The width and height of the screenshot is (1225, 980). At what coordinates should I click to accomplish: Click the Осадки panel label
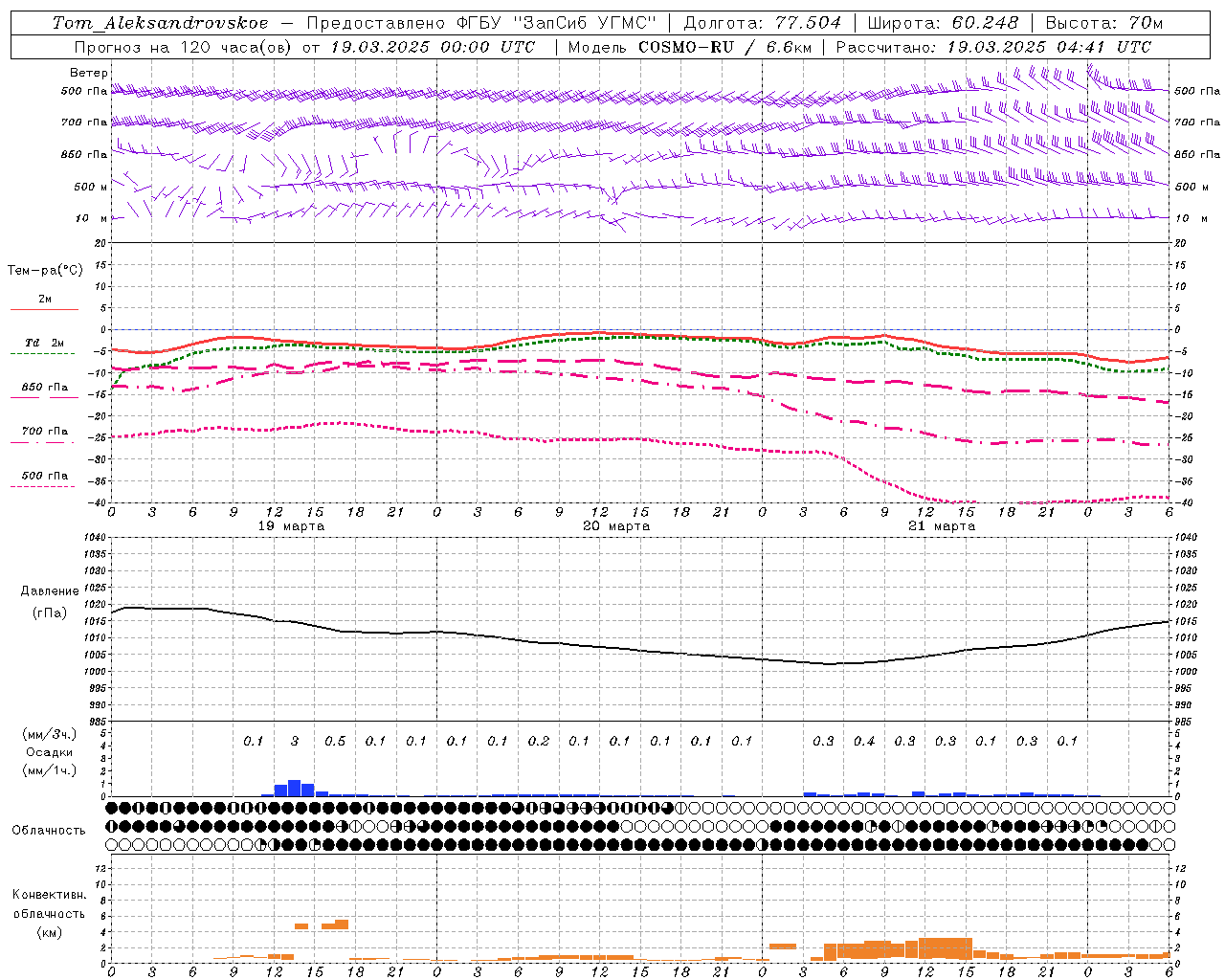(x=50, y=752)
